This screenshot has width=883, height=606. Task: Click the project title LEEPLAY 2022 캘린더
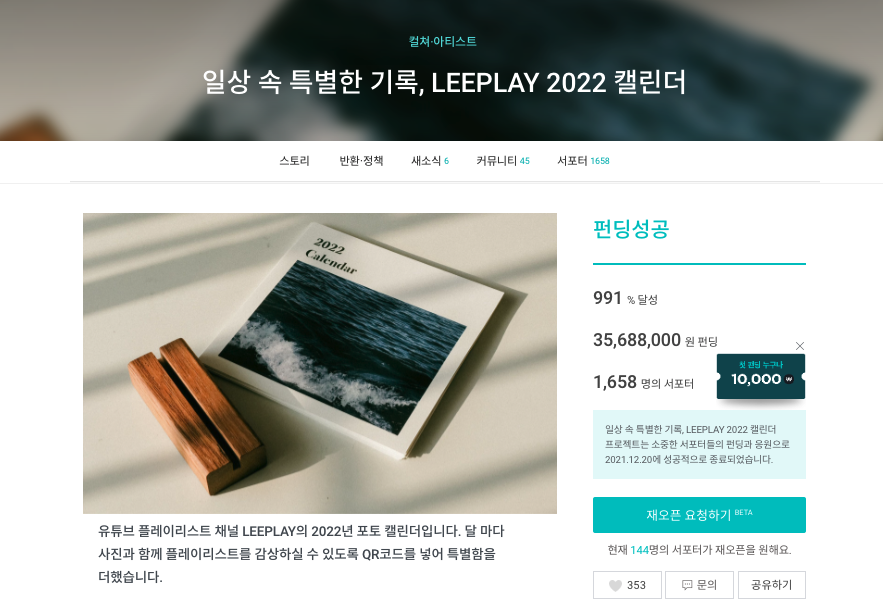click(x=444, y=83)
